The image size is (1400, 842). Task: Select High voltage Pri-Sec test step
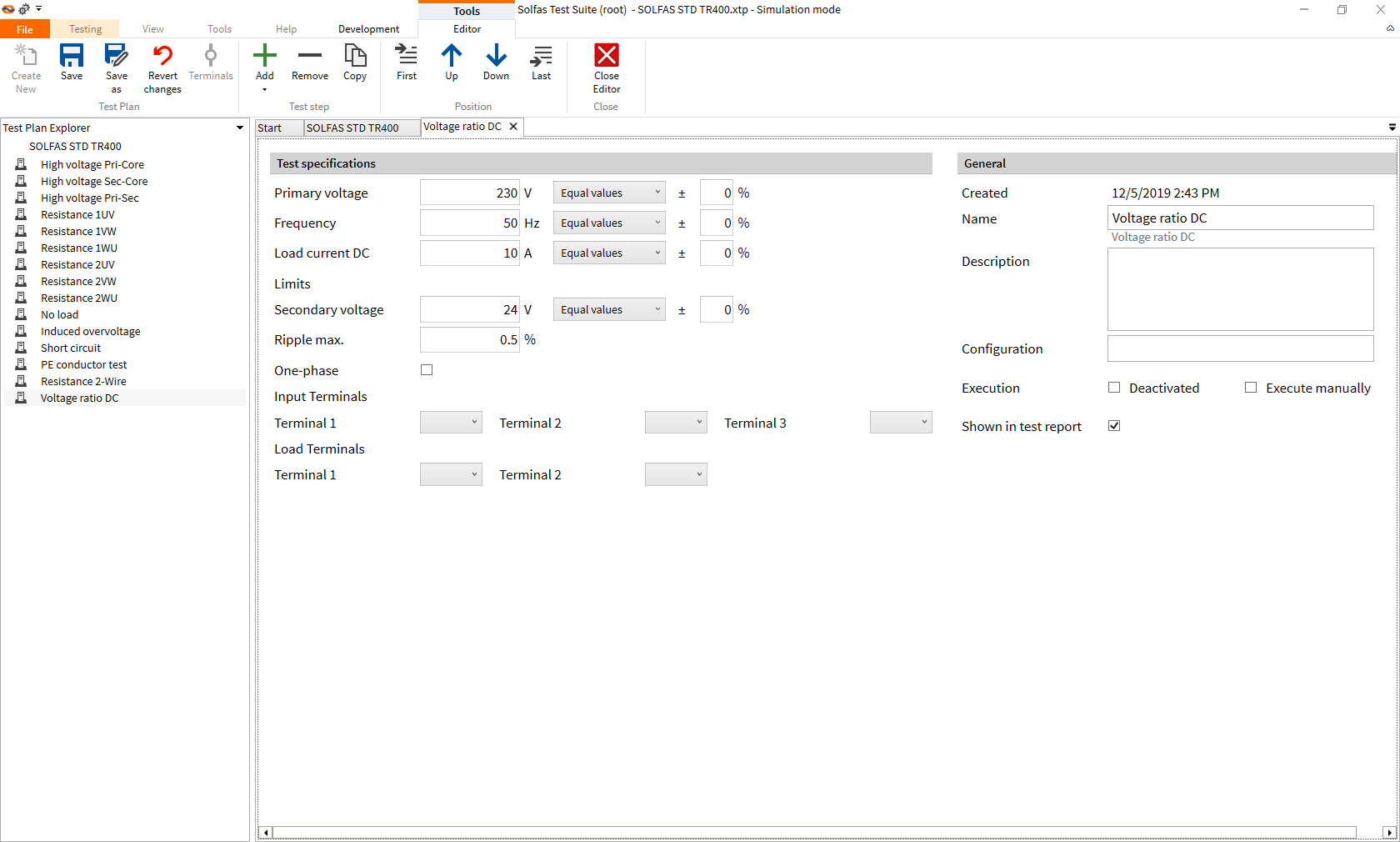point(90,198)
